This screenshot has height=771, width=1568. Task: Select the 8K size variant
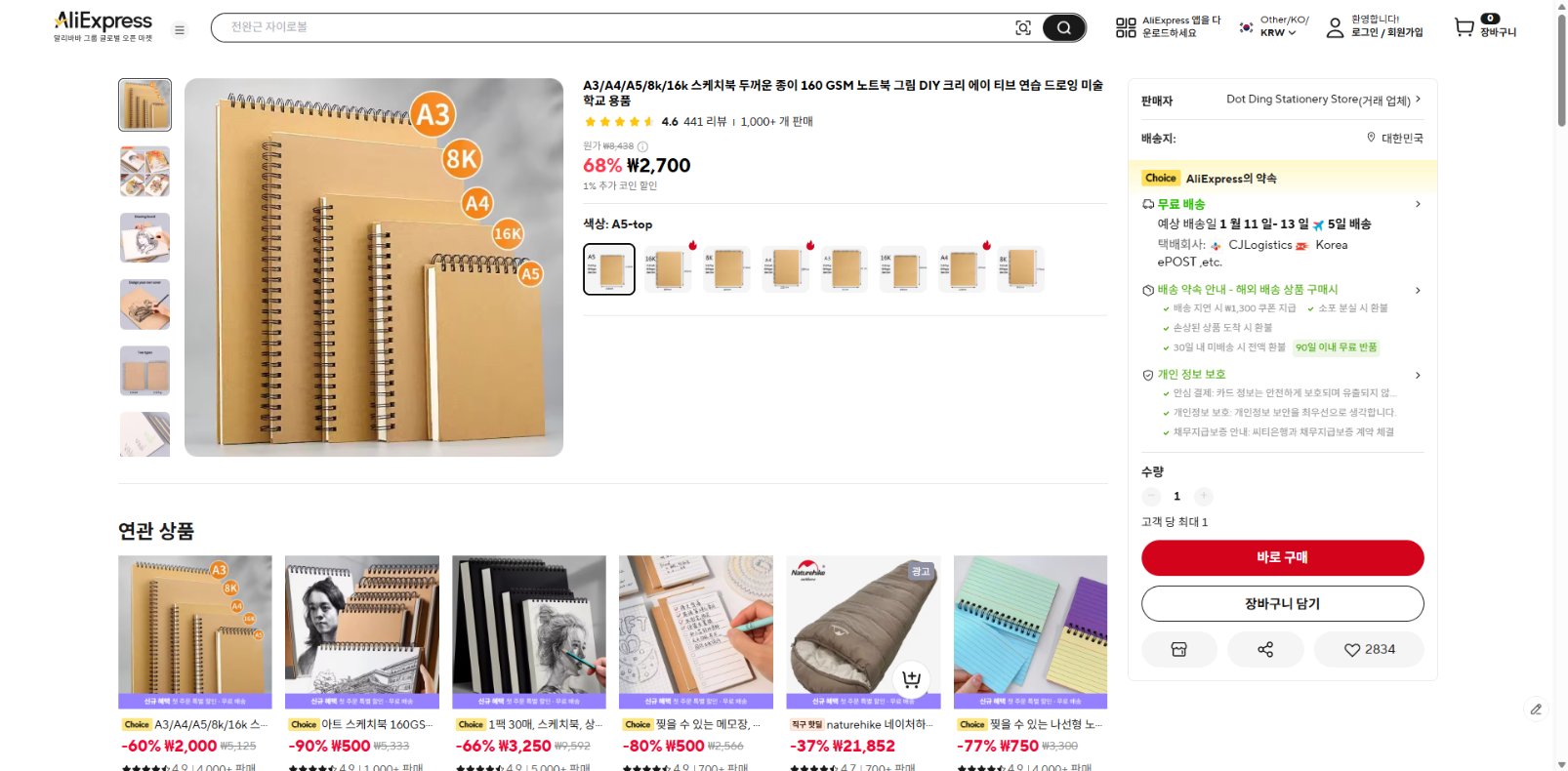(726, 268)
